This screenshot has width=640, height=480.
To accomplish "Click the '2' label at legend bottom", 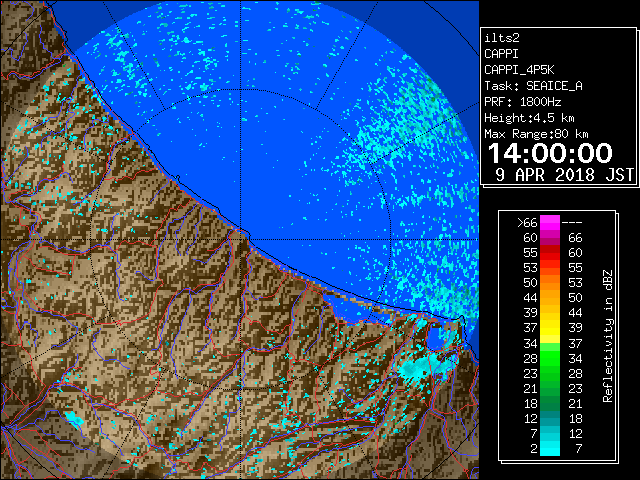I will 534,449.
